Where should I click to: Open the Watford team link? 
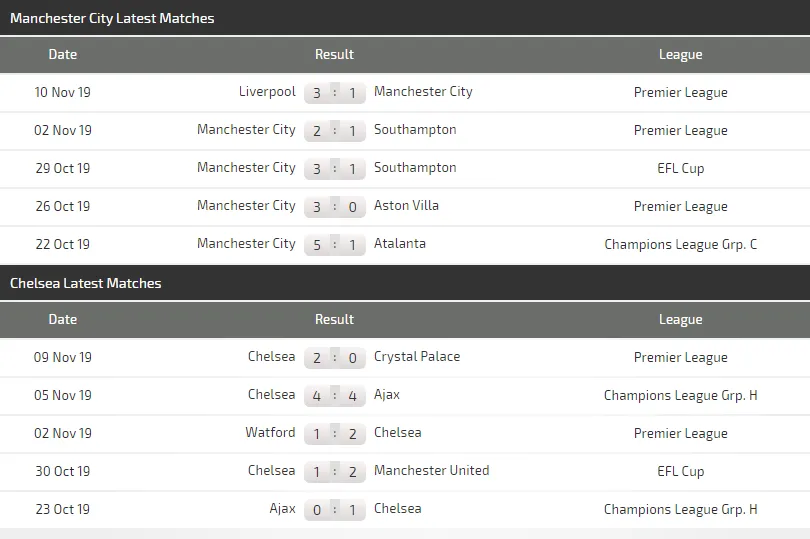point(270,433)
